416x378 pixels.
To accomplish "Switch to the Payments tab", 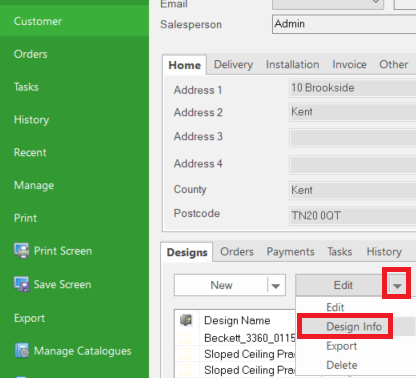I will pyautogui.click(x=290, y=252).
